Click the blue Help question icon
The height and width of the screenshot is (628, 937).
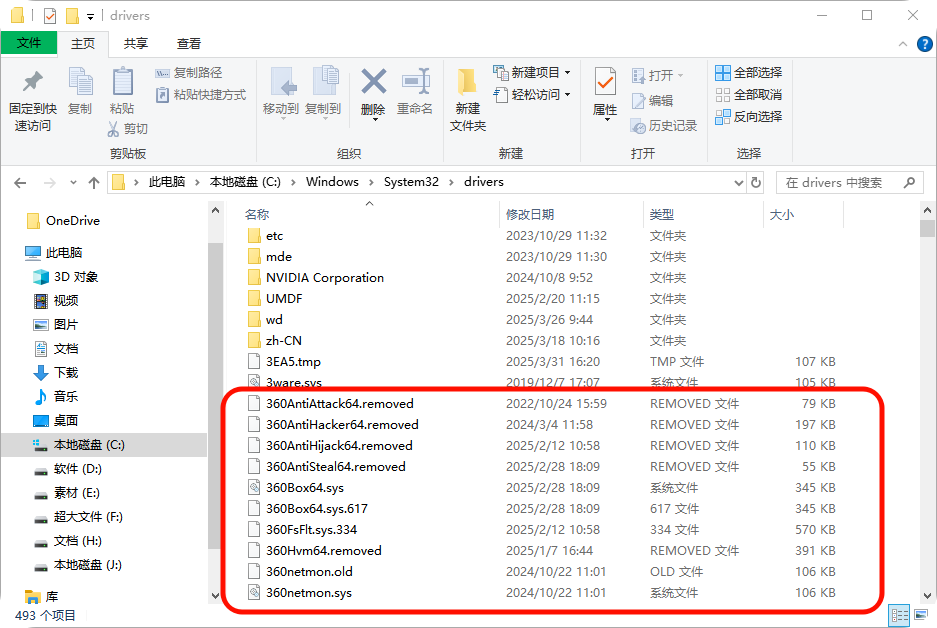[924, 44]
